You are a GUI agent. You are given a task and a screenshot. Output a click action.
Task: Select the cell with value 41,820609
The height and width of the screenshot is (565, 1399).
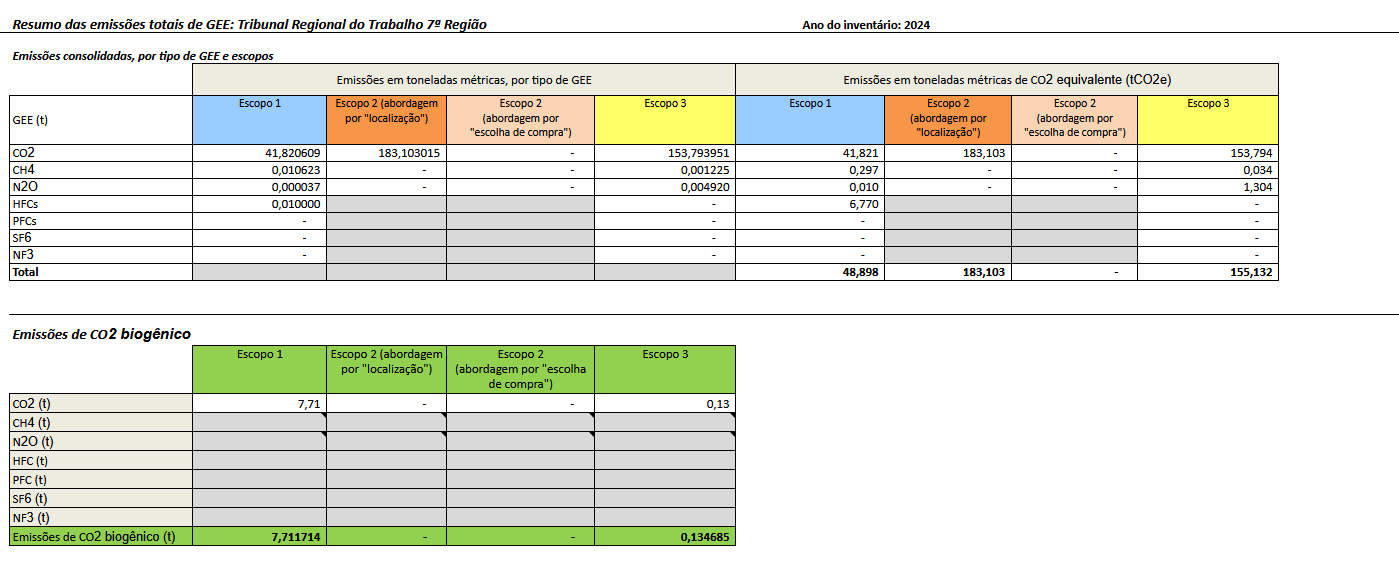click(259, 153)
